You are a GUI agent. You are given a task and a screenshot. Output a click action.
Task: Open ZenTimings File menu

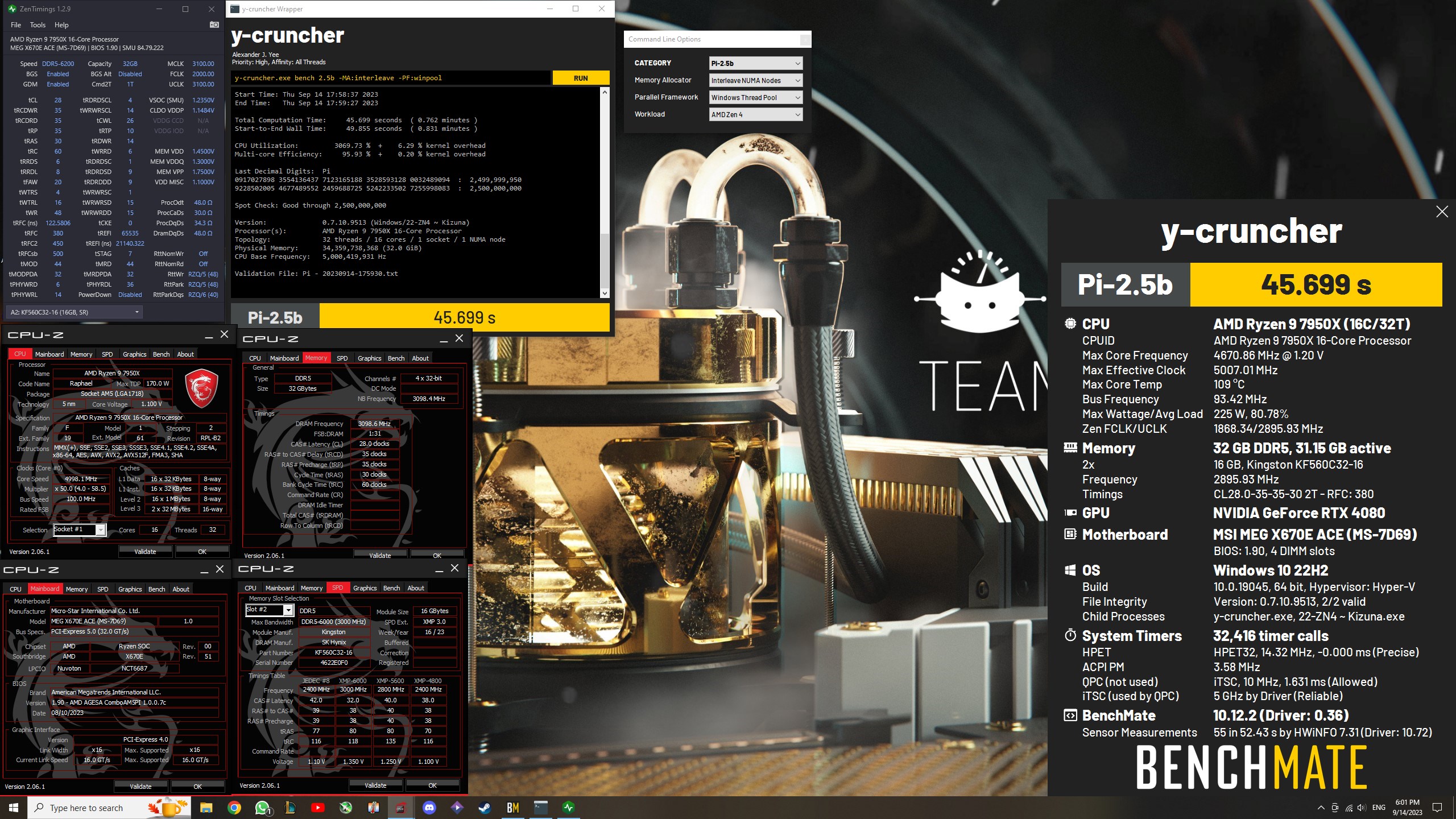[x=16, y=25]
